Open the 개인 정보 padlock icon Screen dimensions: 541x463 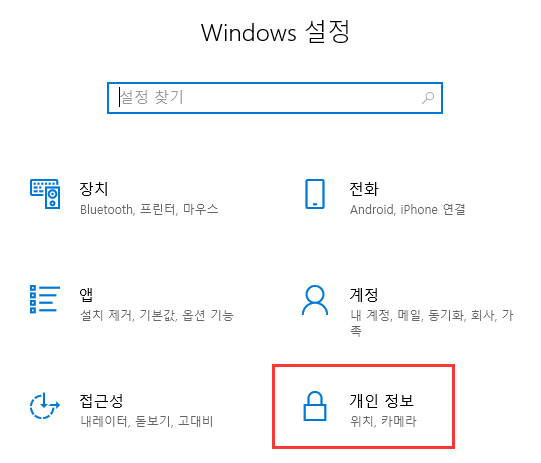[315, 406]
